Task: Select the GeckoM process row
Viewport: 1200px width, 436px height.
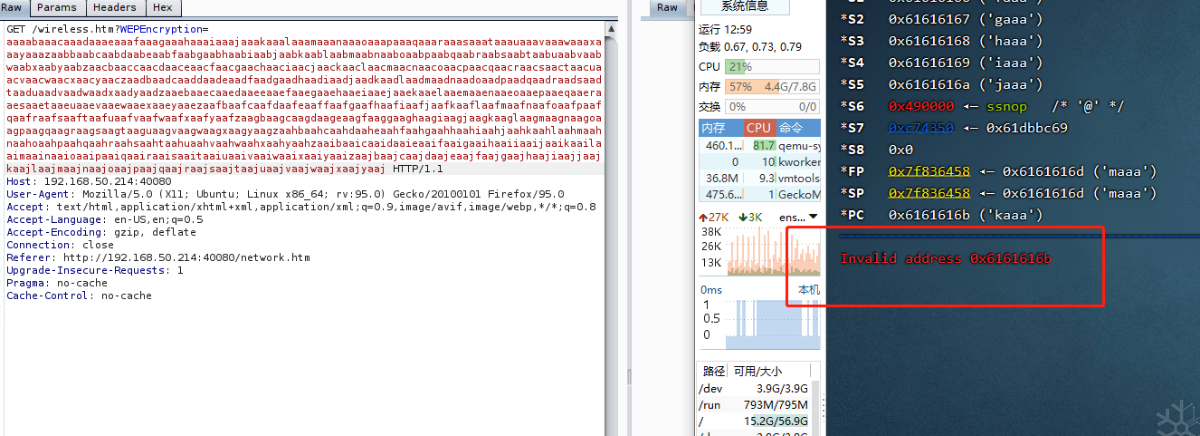Action: click(x=760, y=194)
